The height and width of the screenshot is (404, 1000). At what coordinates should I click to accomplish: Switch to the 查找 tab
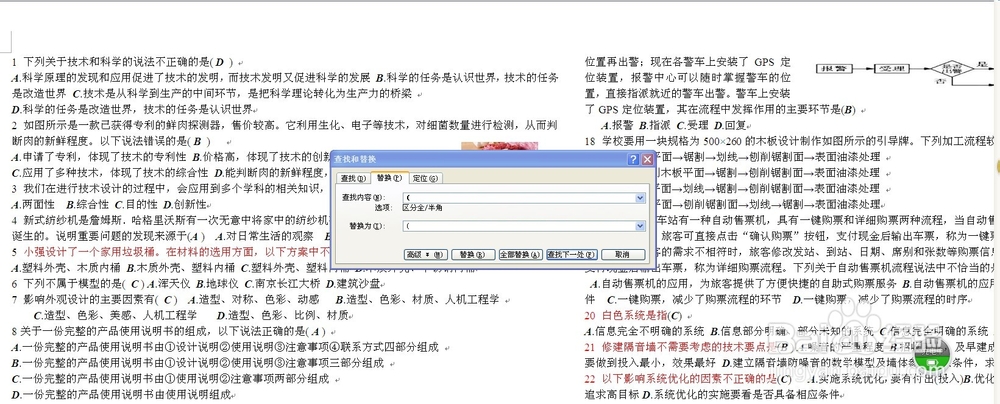[353, 178]
